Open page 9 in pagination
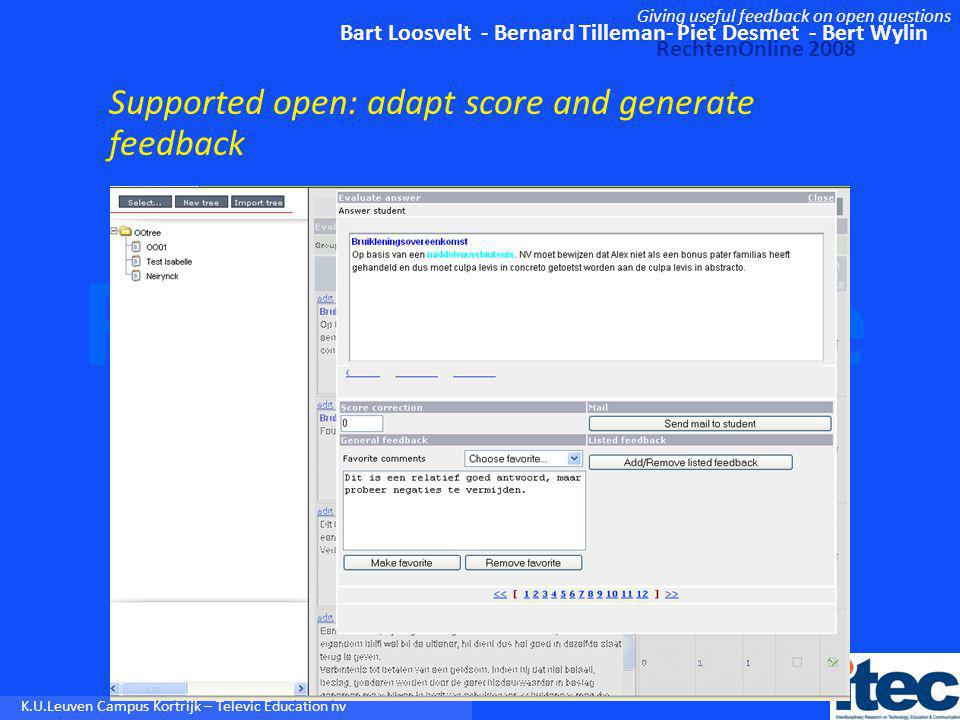 [x=600, y=594]
